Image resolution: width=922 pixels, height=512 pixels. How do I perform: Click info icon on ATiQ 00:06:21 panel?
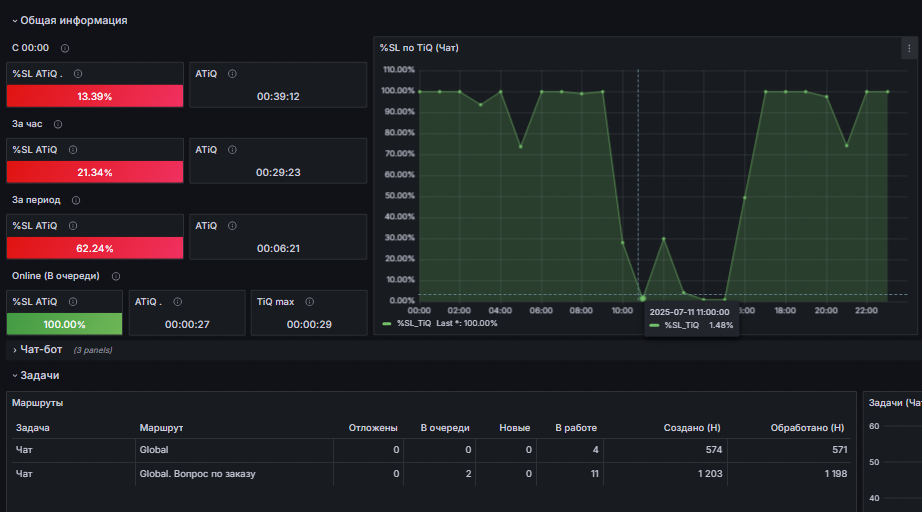pos(232,226)
